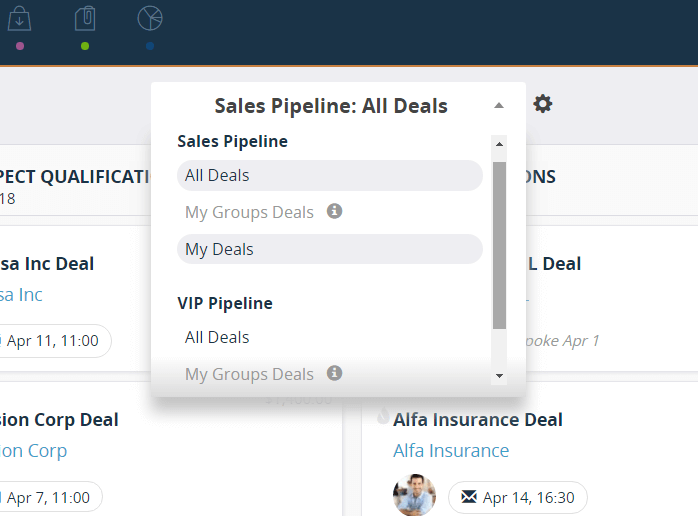Viewport: 698px width, 516px height.
Task: Open the pipeline settings gear
Action: click(x=543, y=104)
